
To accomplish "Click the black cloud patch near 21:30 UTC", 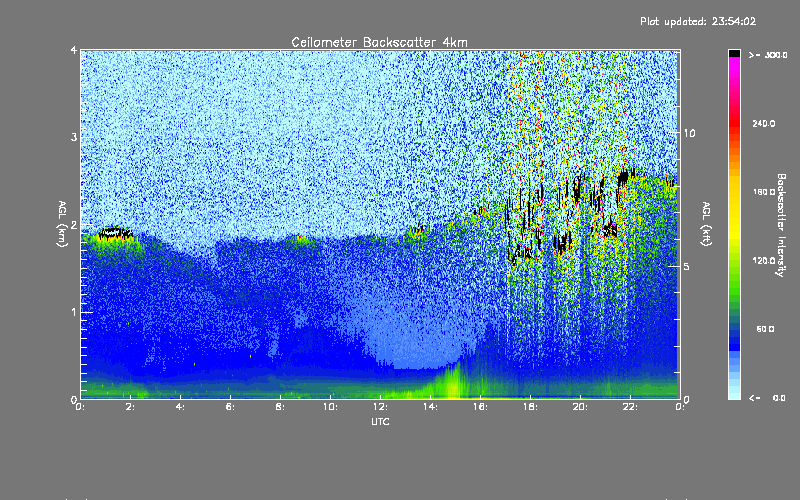I will [623, 178].
